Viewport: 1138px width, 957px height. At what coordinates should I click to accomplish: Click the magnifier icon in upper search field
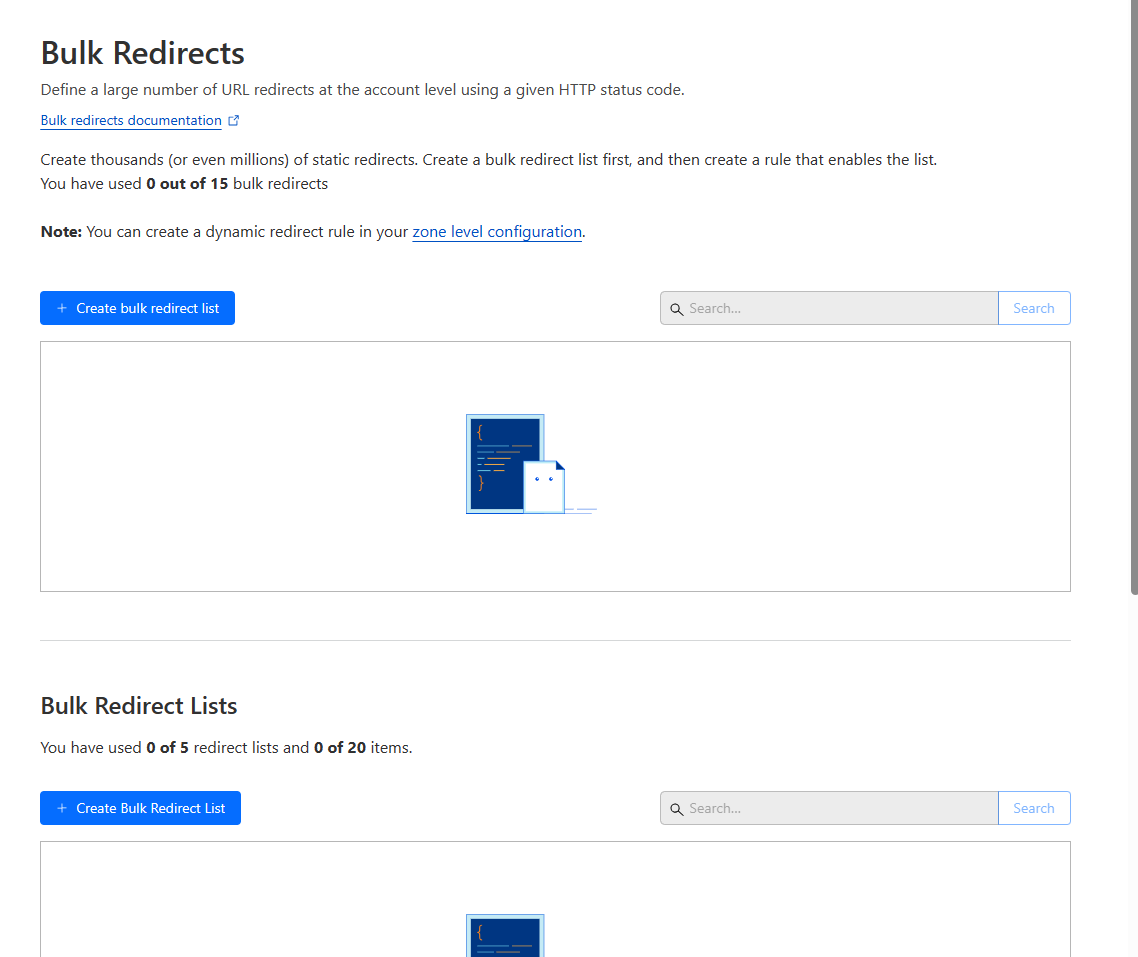(676, 309)
